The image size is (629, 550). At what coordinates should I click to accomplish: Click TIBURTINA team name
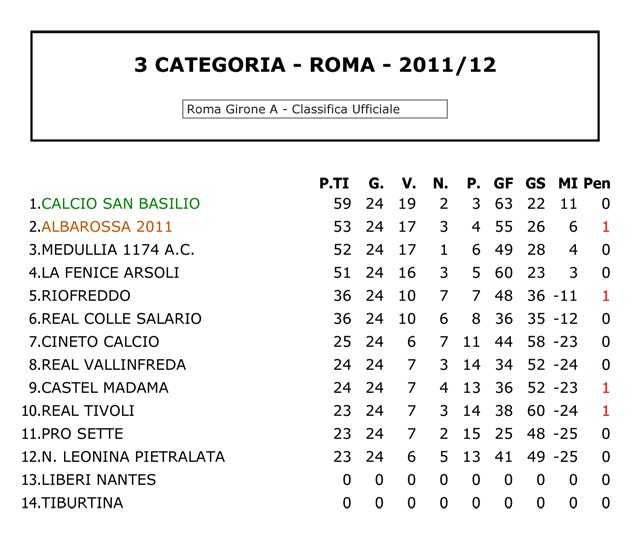tap(82, 503)
